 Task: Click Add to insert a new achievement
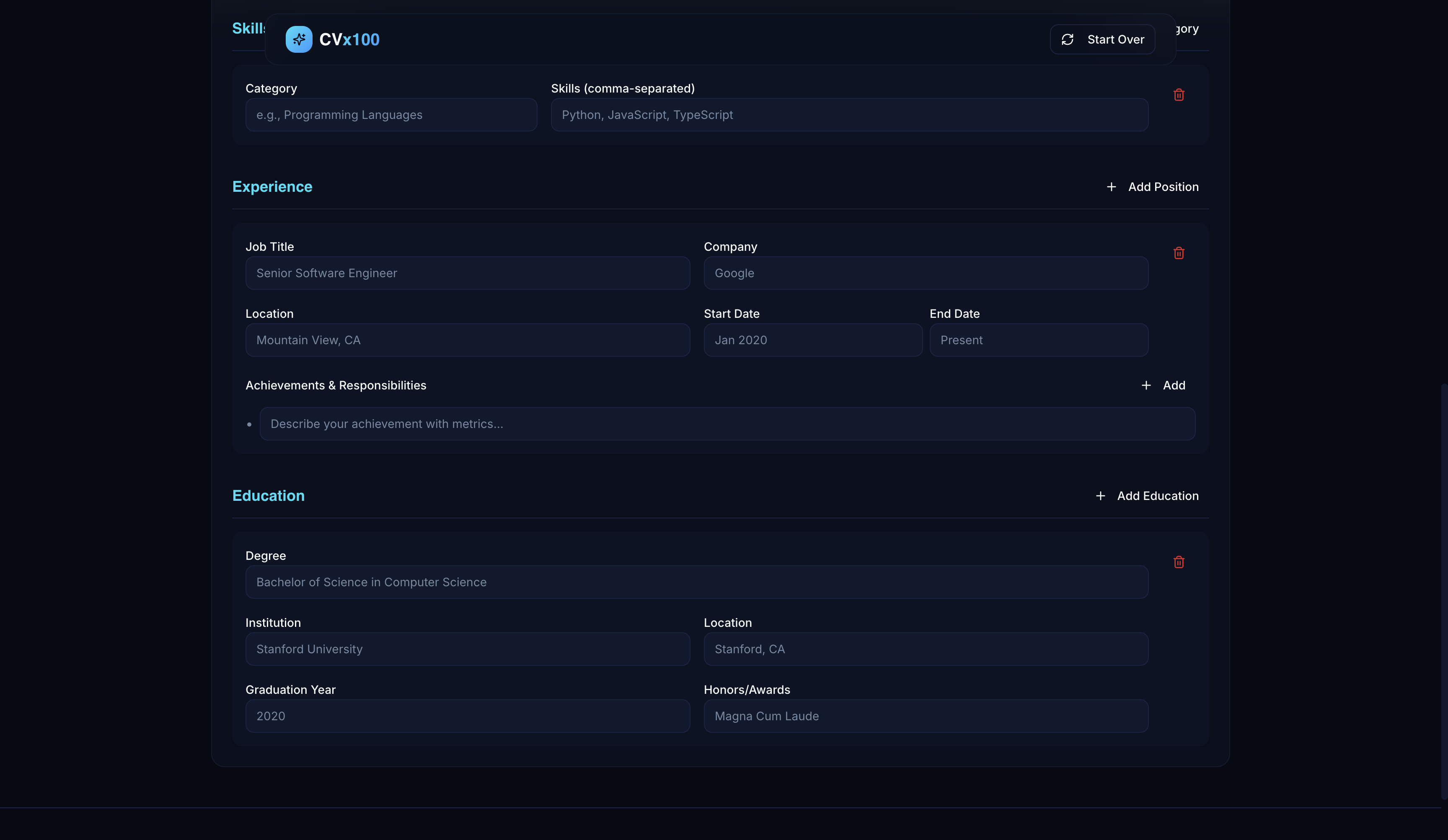point(1174,385)
